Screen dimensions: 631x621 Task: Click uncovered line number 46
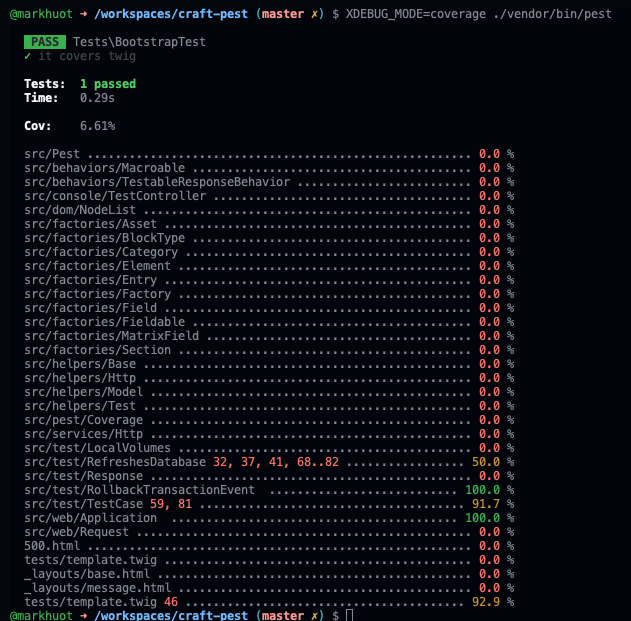(171, 602)
